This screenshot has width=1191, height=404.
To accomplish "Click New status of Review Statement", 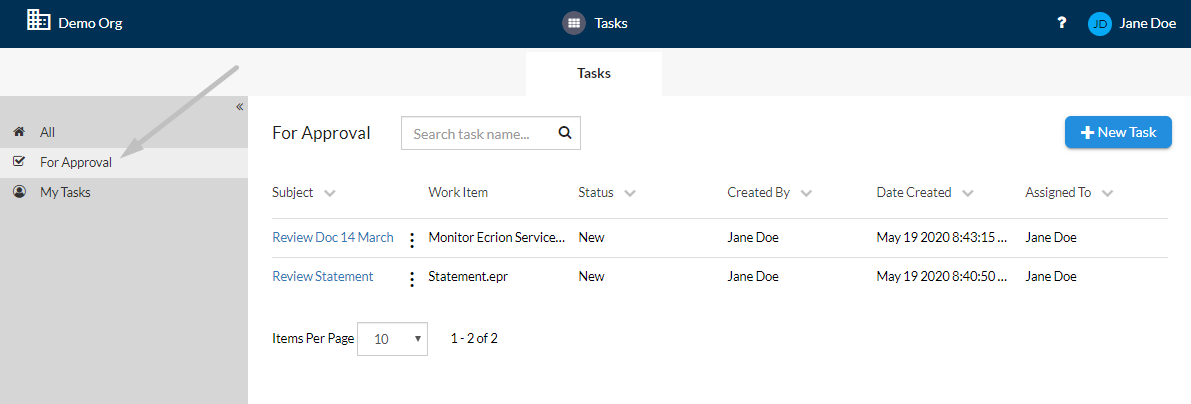I will pyautogui.click(x=591, y=276).
